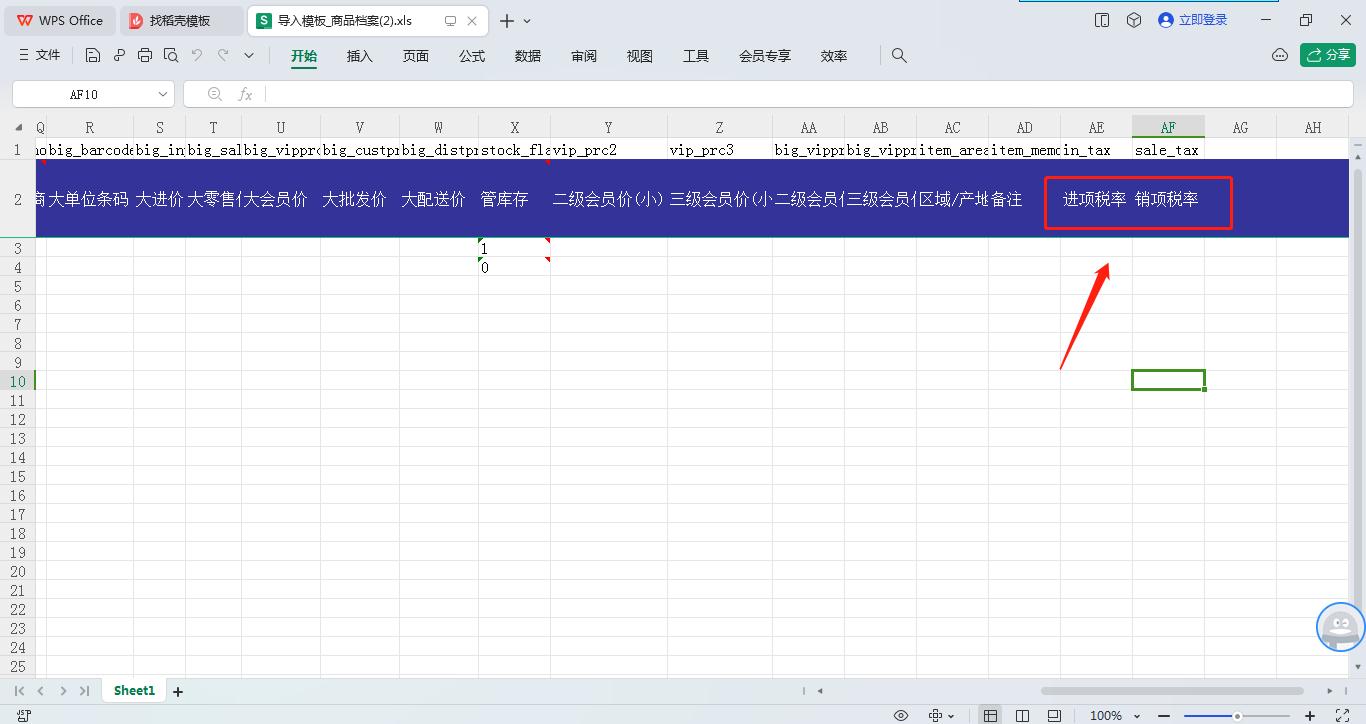The height and width of the screenshot is (724, 1366).
Task: Click 立即登录 to sign in
Action: [1192, 20]
